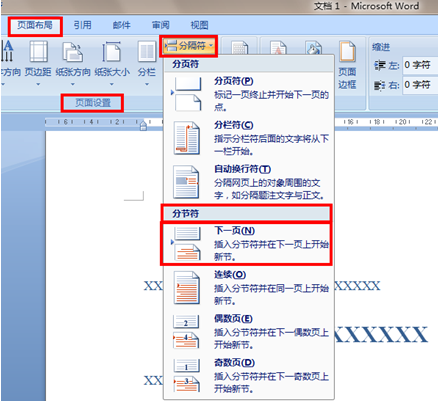
Task: Click the 纸张方向 orientation icon
Action: click(x=73, y=52)
